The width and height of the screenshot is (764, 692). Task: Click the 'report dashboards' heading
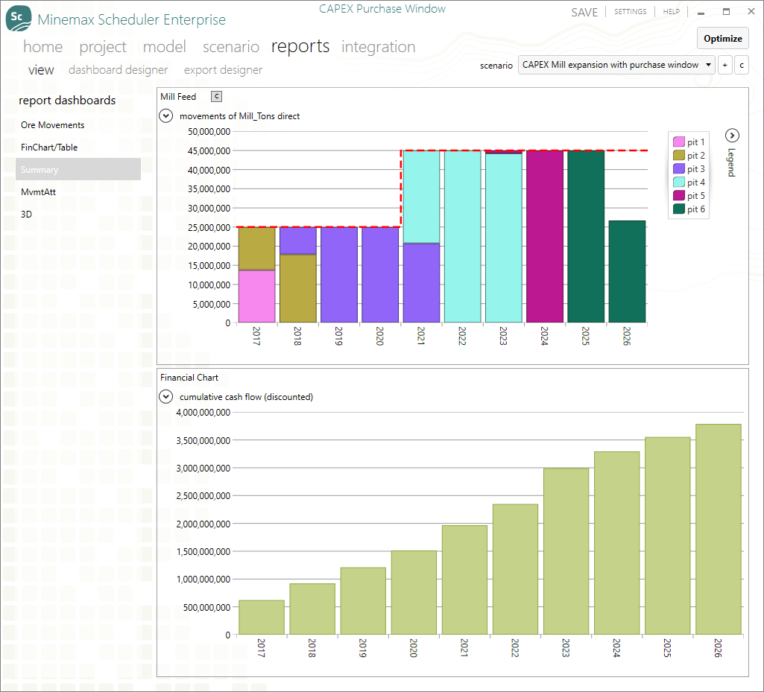point(67,100)
